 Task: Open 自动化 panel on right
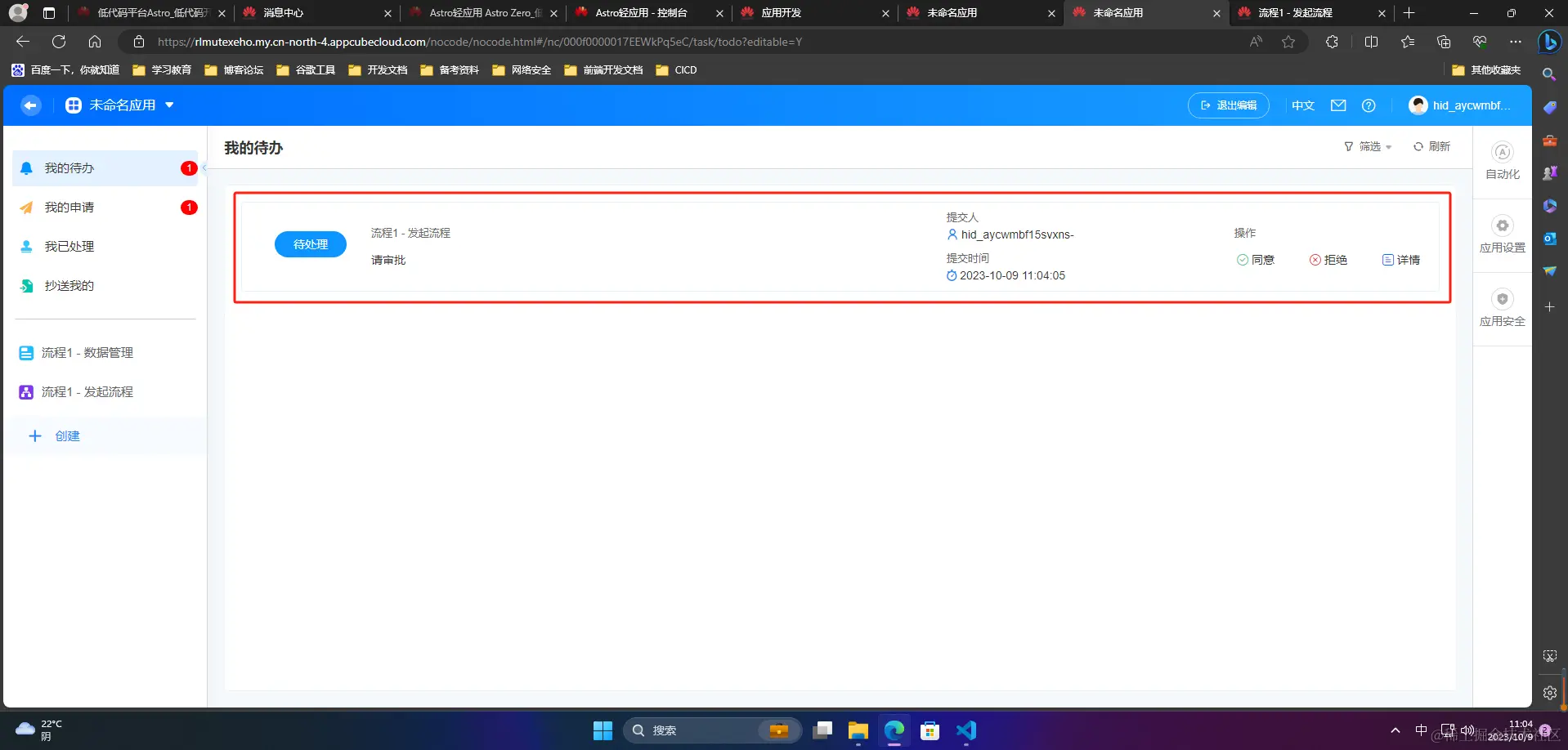tap(1503, 161)
